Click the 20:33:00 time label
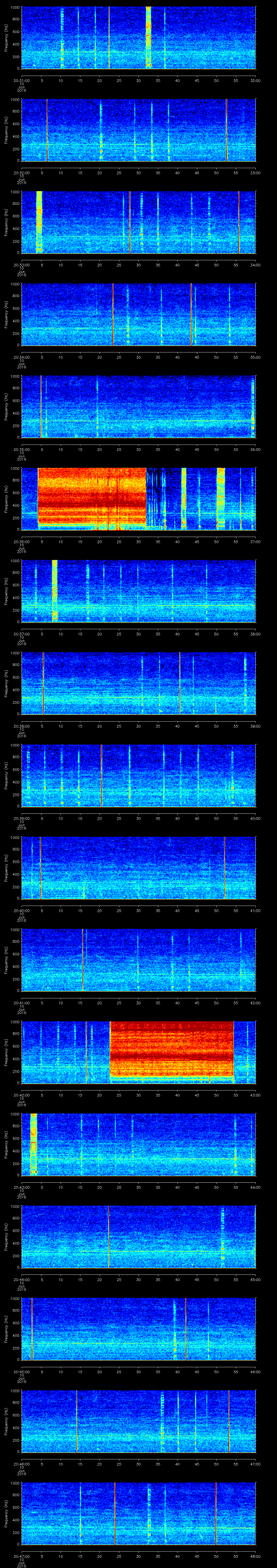Image resolution: width=277 pixels, height=1568 pixels. [x=21, y=264]
